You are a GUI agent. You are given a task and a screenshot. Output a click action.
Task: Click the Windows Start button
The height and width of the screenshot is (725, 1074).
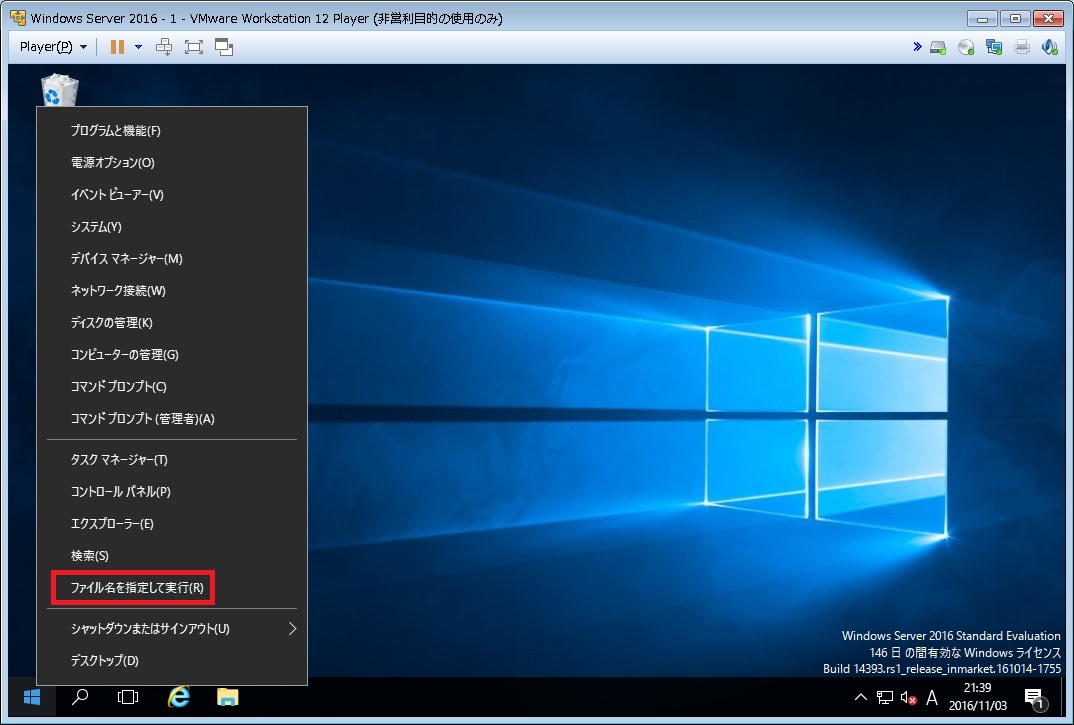tap(32, 698)
